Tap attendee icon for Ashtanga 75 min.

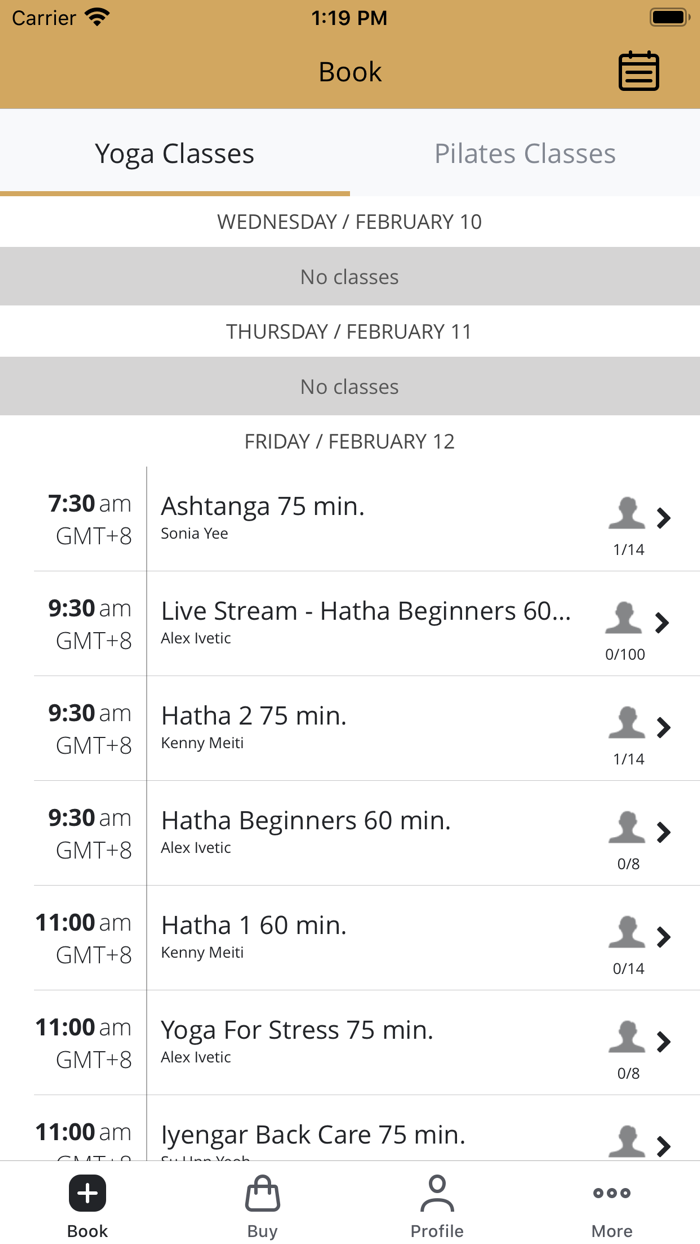(627, 514)
